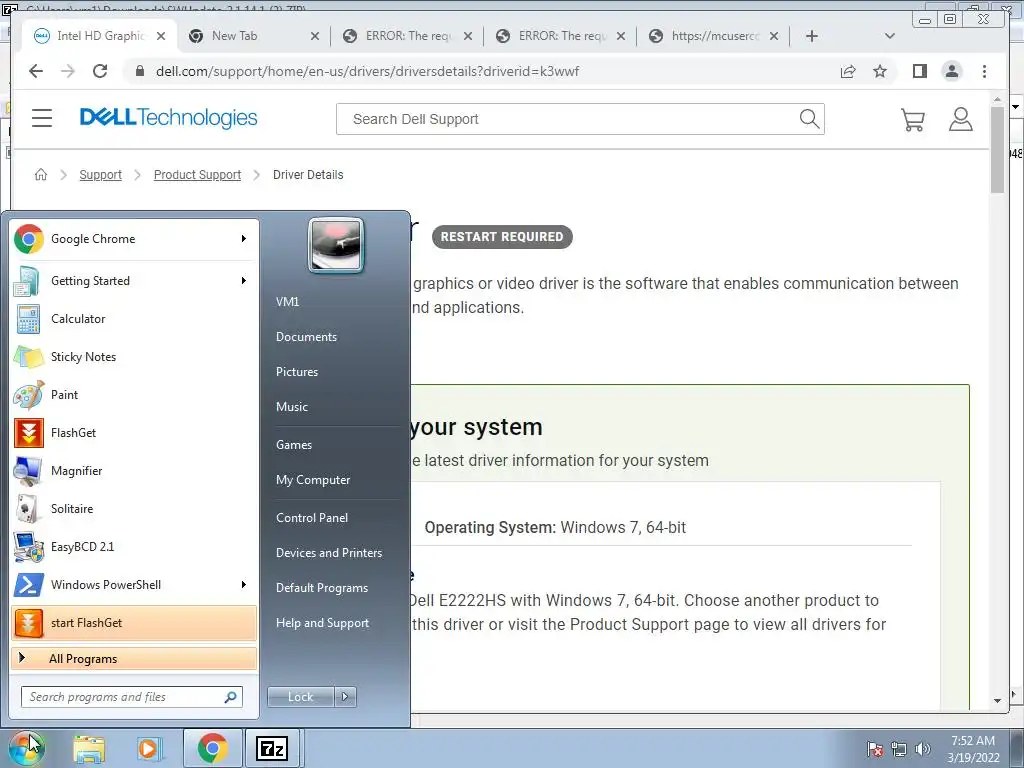
Task: Share this page icon in address bar
Action: point(848,71)
